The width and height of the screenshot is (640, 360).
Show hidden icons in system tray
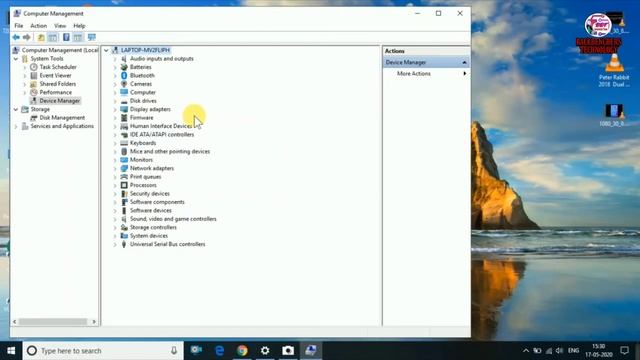pyautogui.click(x=526, y=351)
